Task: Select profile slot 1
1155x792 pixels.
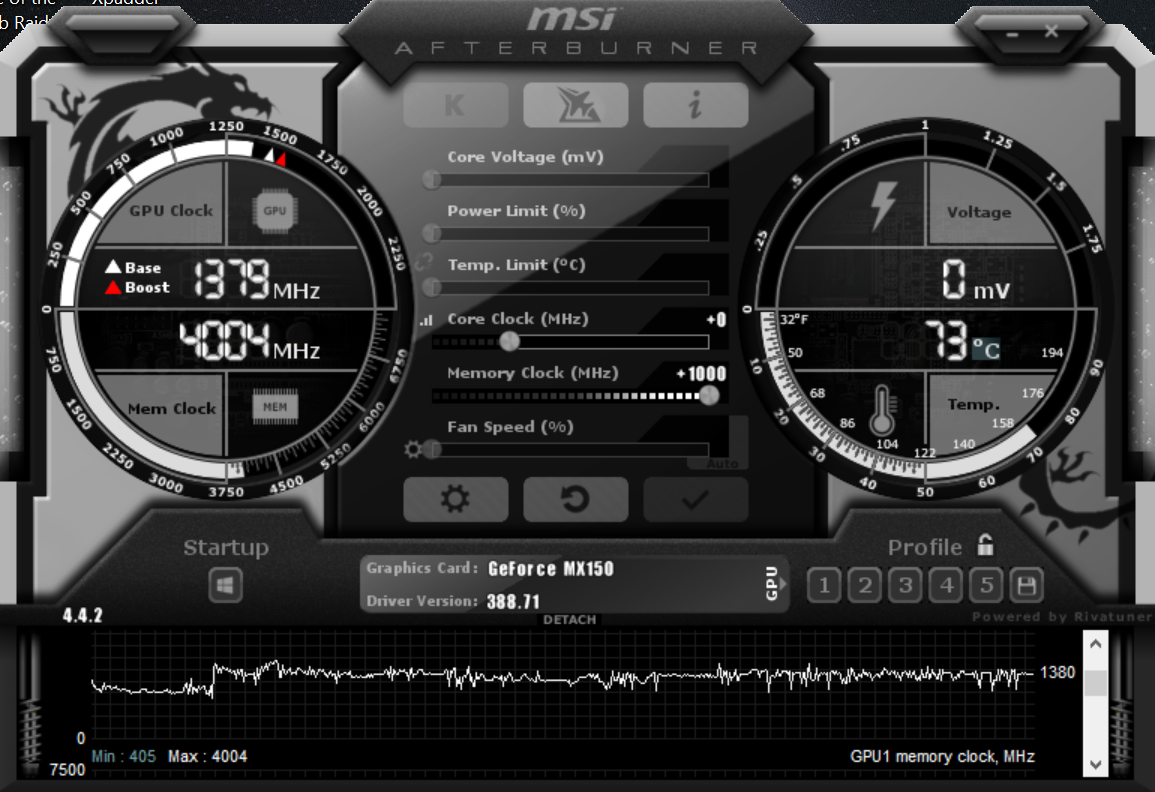Action: [x=824, y=586]
